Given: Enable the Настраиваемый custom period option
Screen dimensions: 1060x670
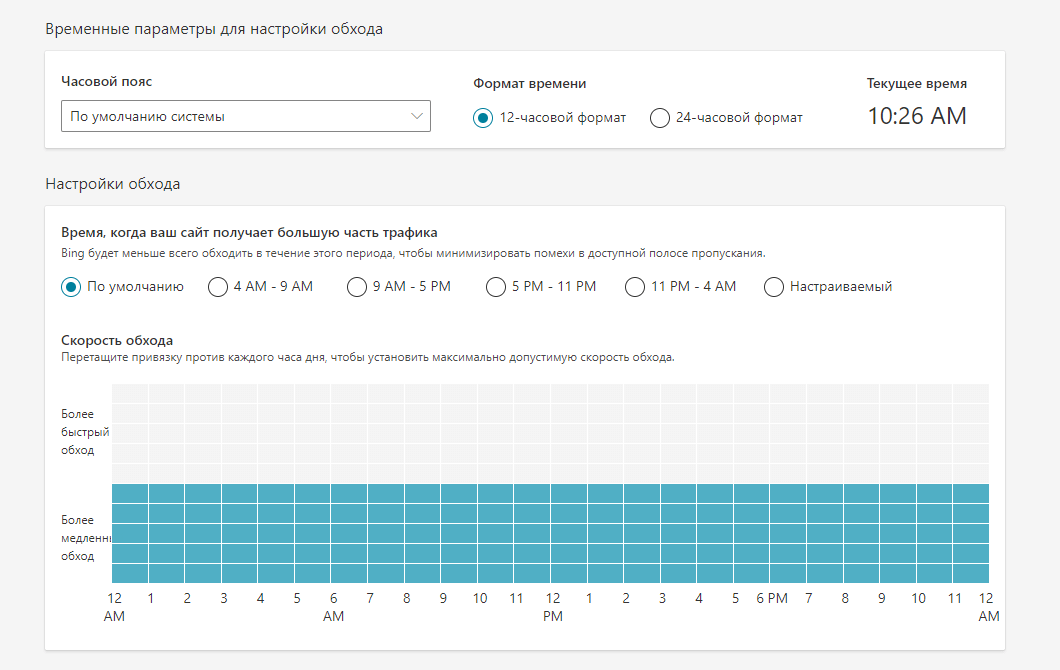Looking at the screenshot, I should (774, 287).
